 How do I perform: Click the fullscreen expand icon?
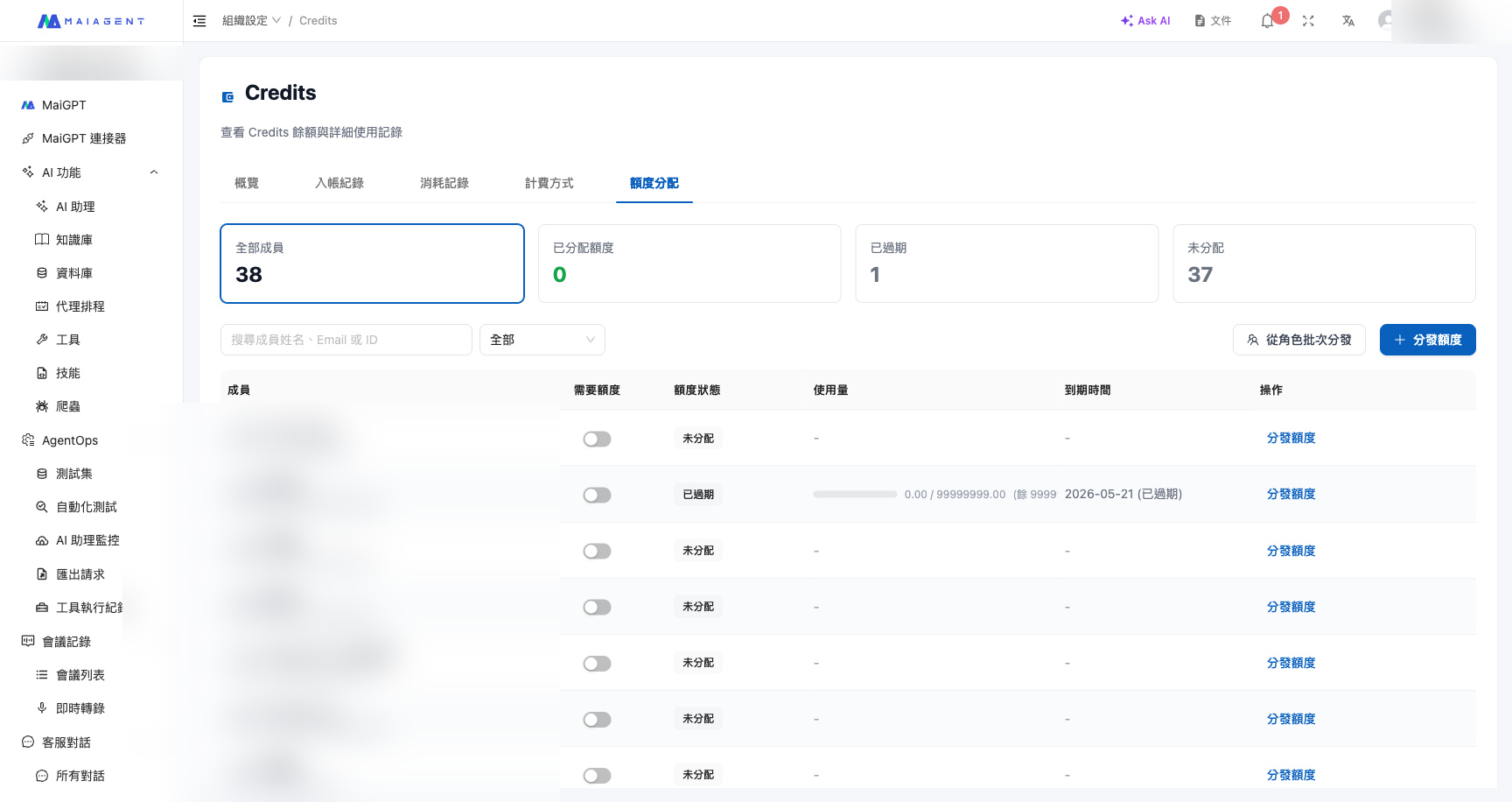[1308, 21]
